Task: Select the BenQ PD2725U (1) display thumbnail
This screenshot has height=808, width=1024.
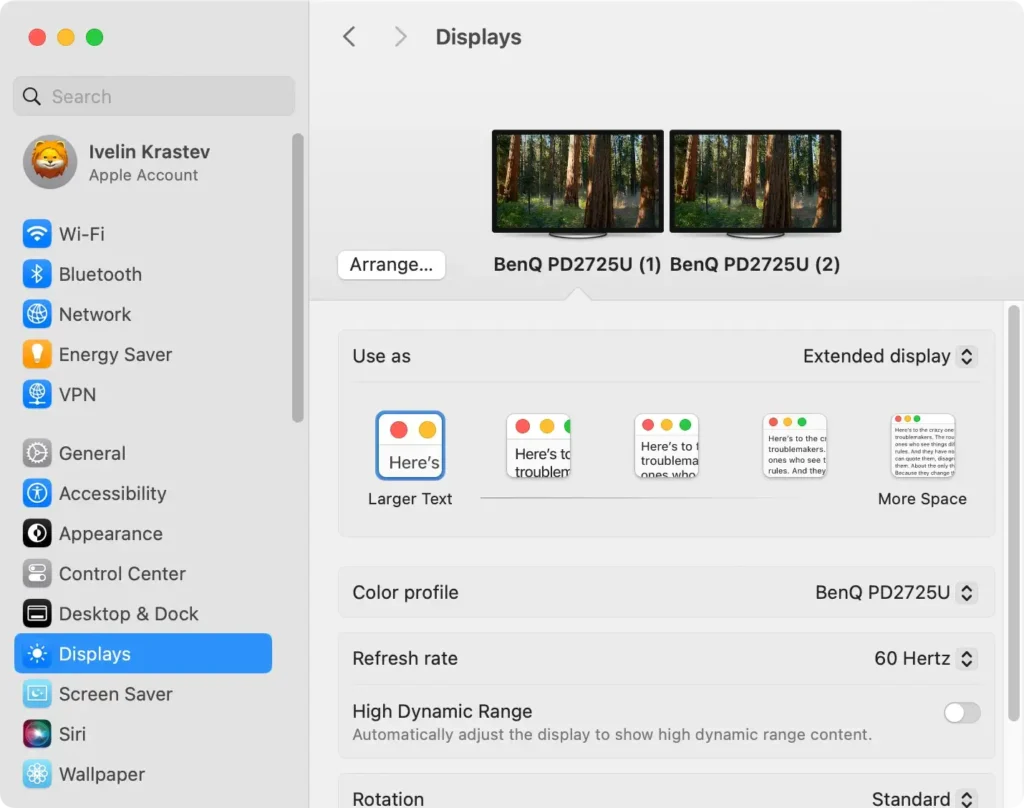Action: (577, 183)
